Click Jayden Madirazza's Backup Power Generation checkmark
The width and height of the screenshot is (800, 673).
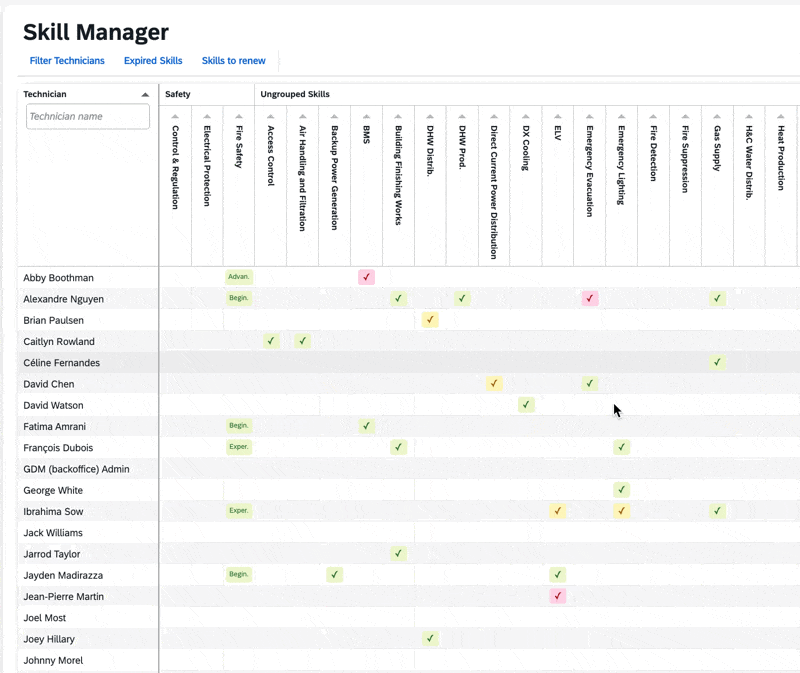click(335, 575)
